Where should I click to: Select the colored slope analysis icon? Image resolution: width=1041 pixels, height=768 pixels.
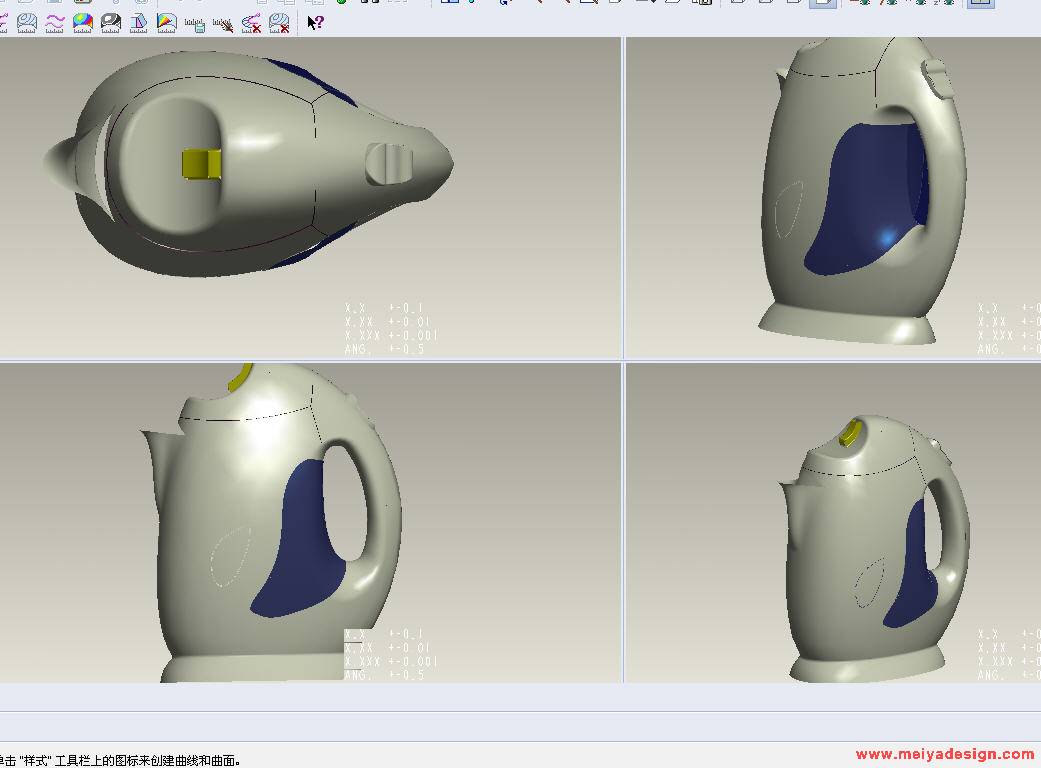[167, 23]
